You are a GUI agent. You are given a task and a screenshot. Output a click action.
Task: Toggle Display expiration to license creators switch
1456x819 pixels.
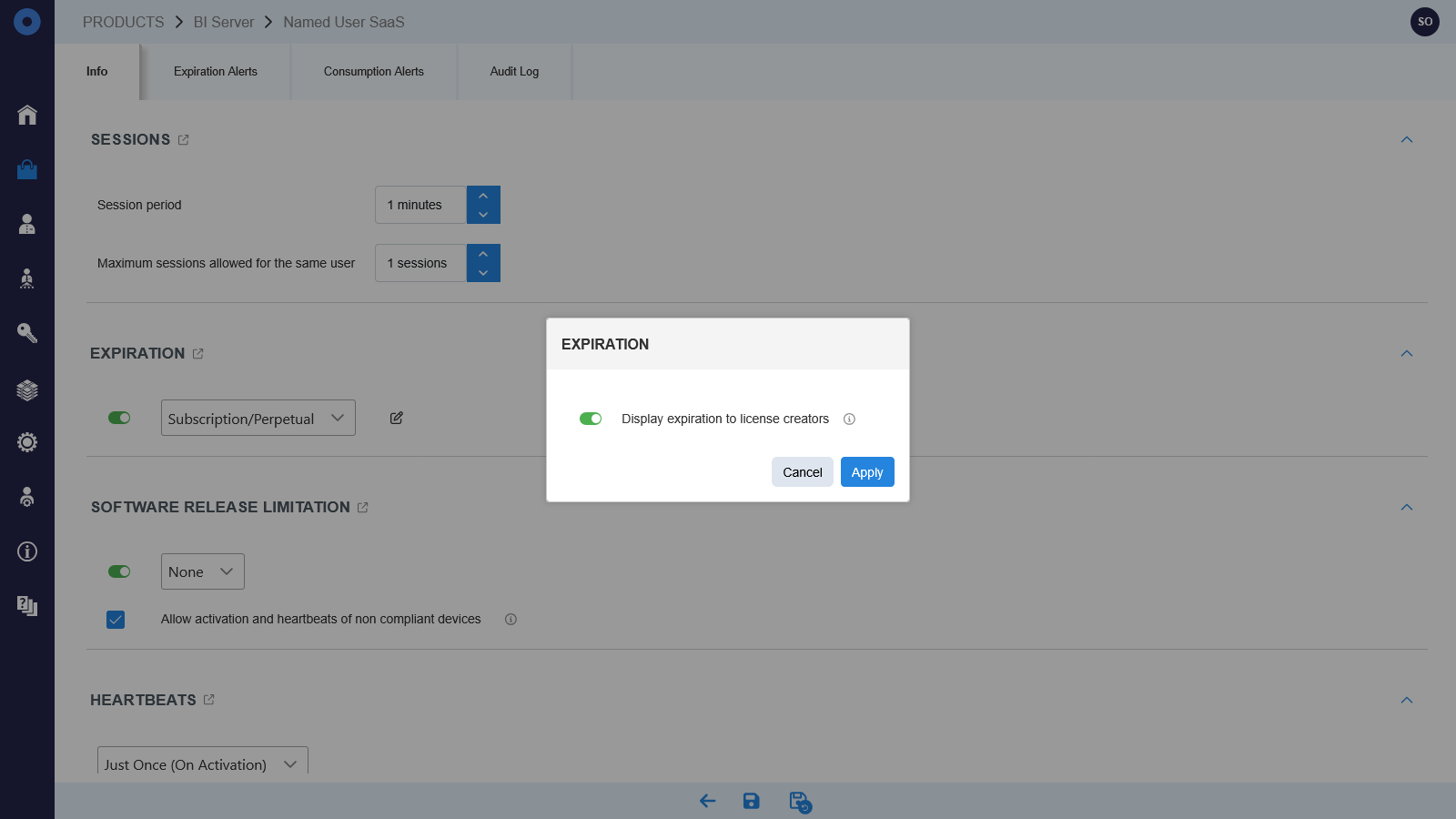coord(591,419)
